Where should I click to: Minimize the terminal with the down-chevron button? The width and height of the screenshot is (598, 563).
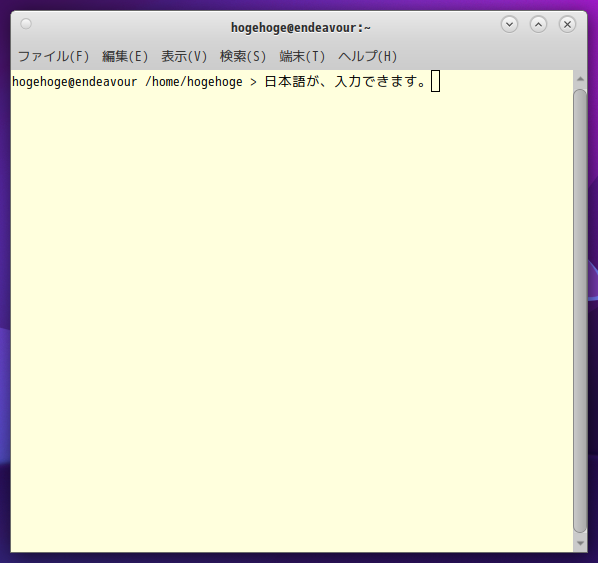click(x=509, y=24)
